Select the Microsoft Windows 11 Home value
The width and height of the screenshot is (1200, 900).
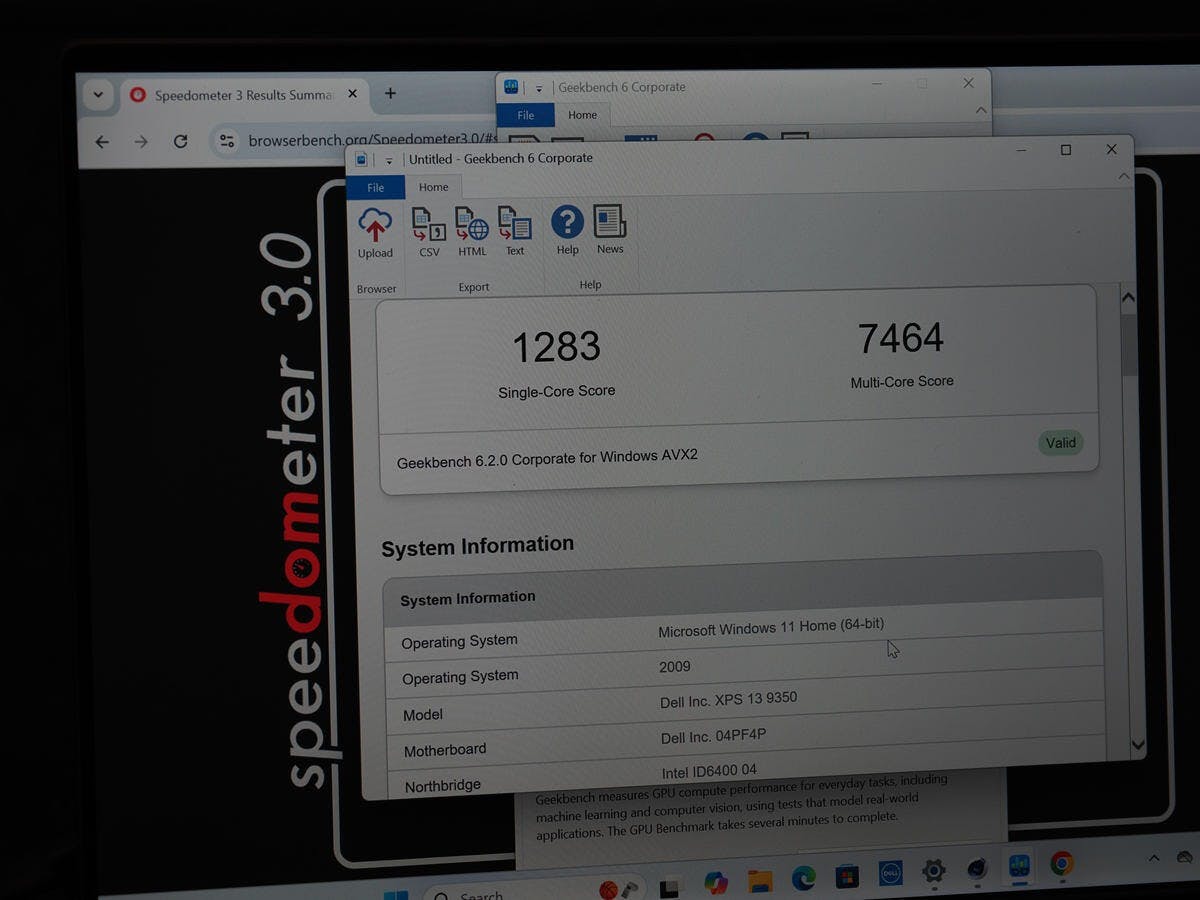771,627
